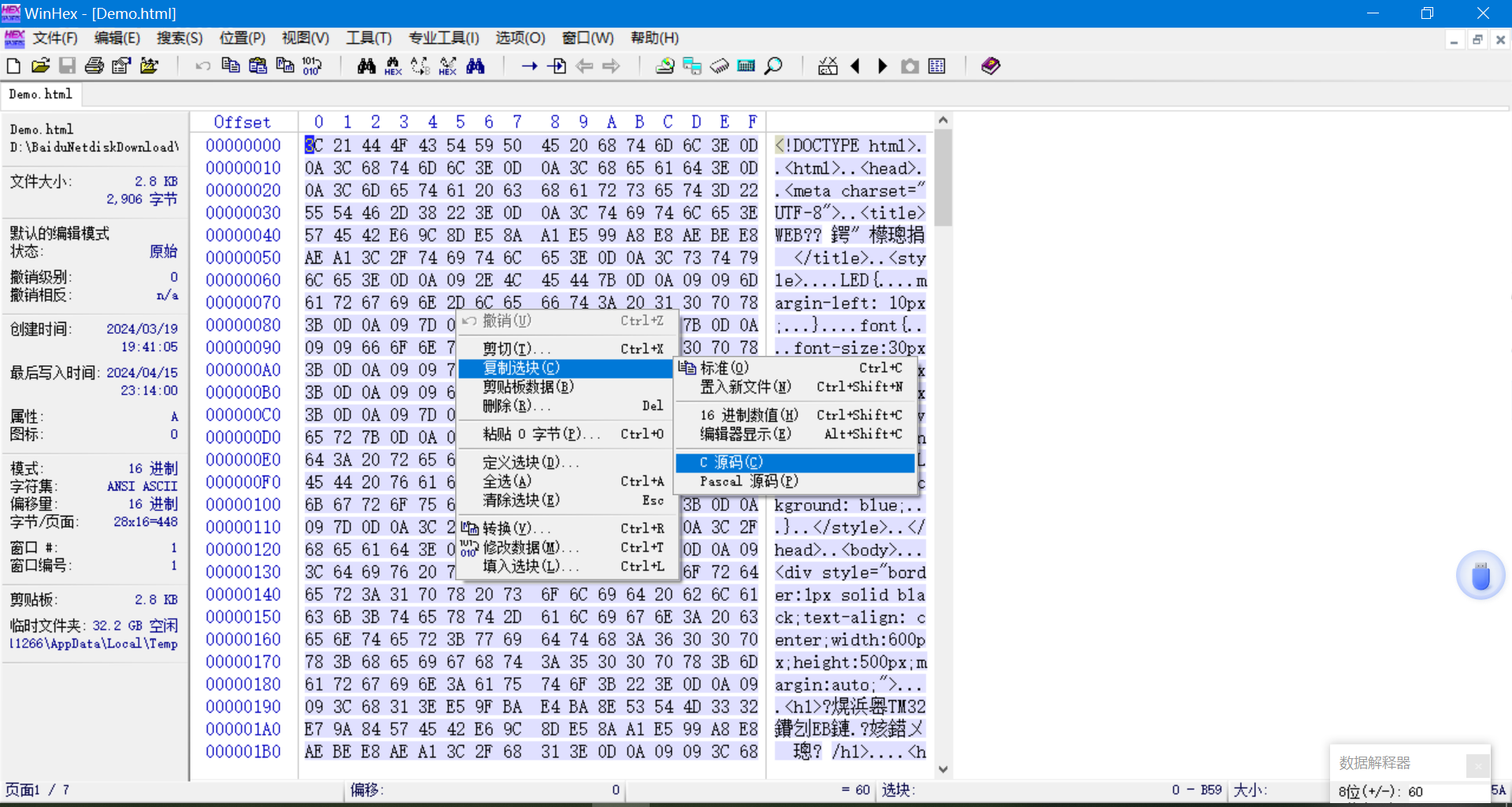The height and width of the screenshot is (807, 1512).
Task: Create a new file
Action: [13, 66]
